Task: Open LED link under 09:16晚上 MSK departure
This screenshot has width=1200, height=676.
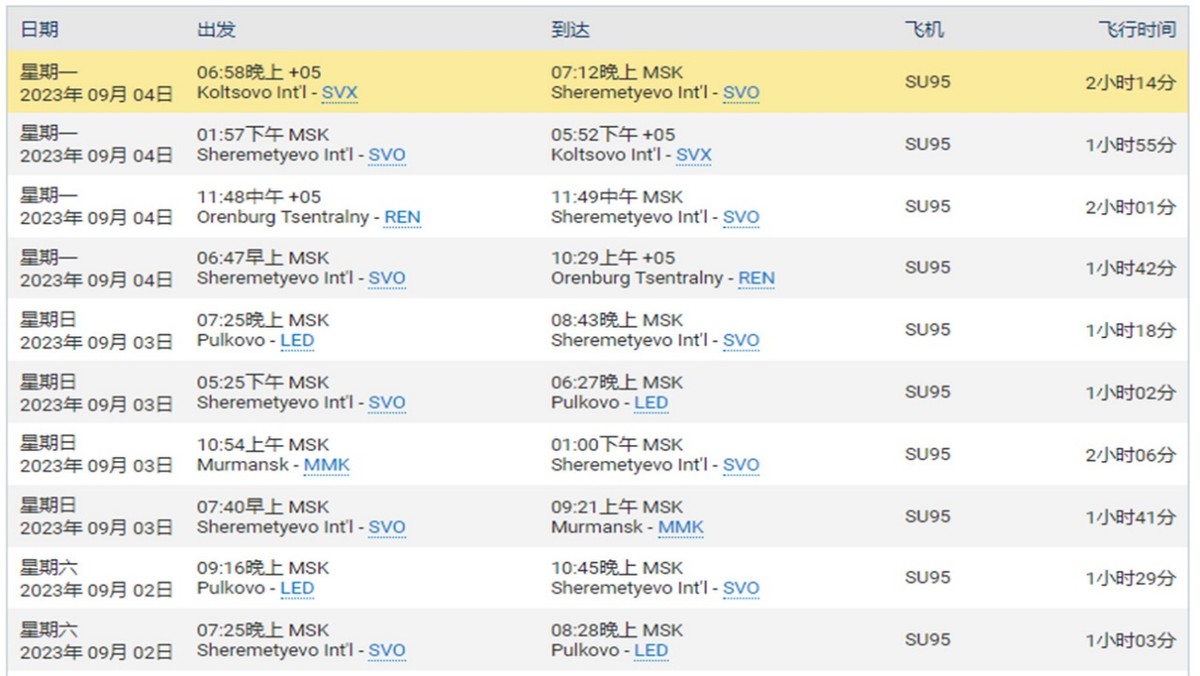Action: click(x=297, y=588)
